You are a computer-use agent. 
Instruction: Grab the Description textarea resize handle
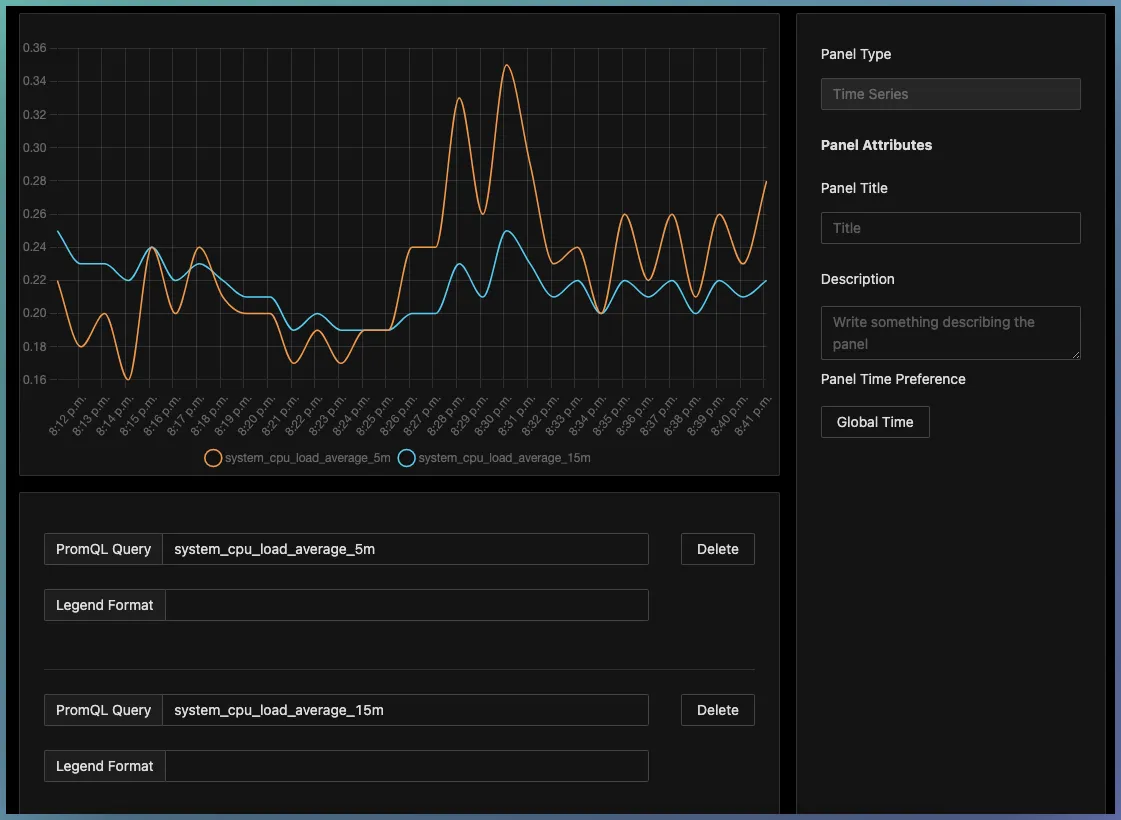[1075, 354]
